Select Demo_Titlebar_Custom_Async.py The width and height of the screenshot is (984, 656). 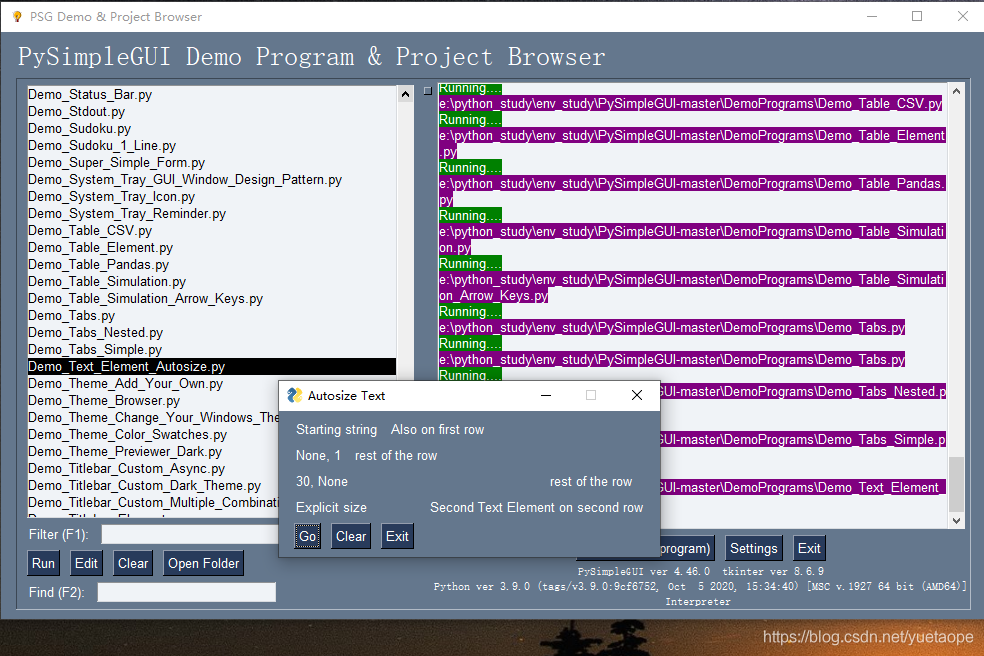[151, 468]
